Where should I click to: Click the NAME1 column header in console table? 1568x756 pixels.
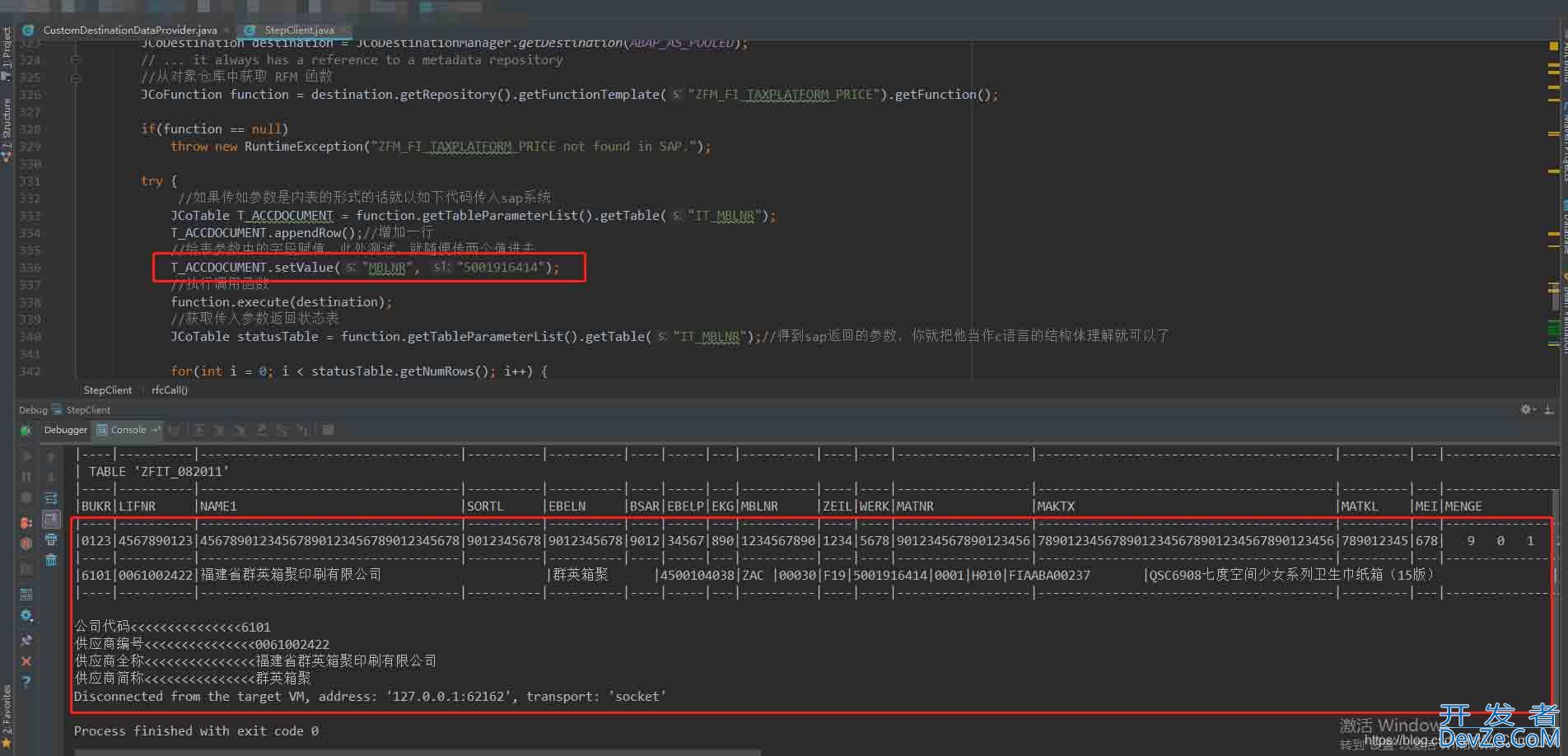click(218, 506)
